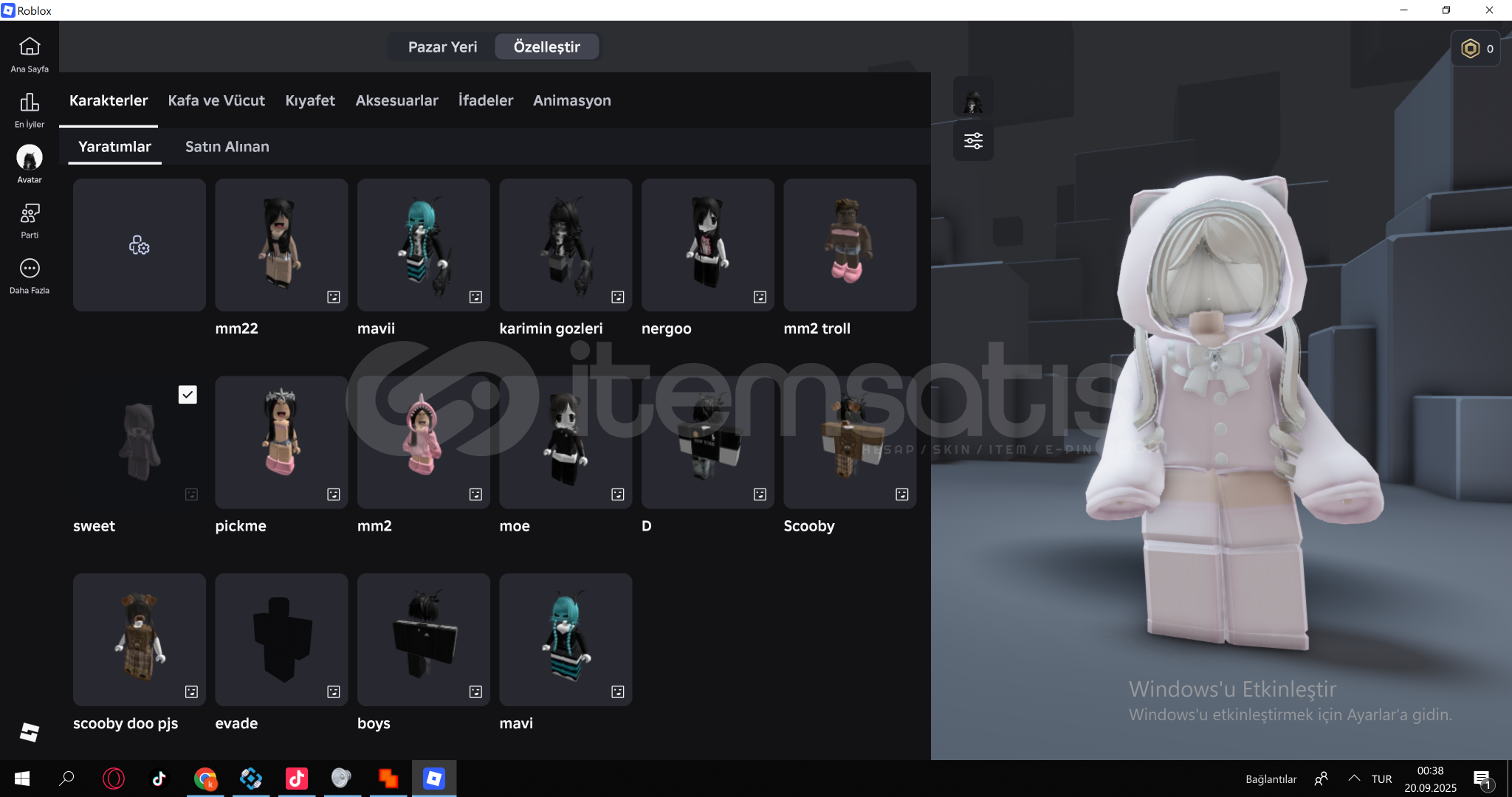Open the TUR language indicator
1512x797 pixels.
[1381, 779]
